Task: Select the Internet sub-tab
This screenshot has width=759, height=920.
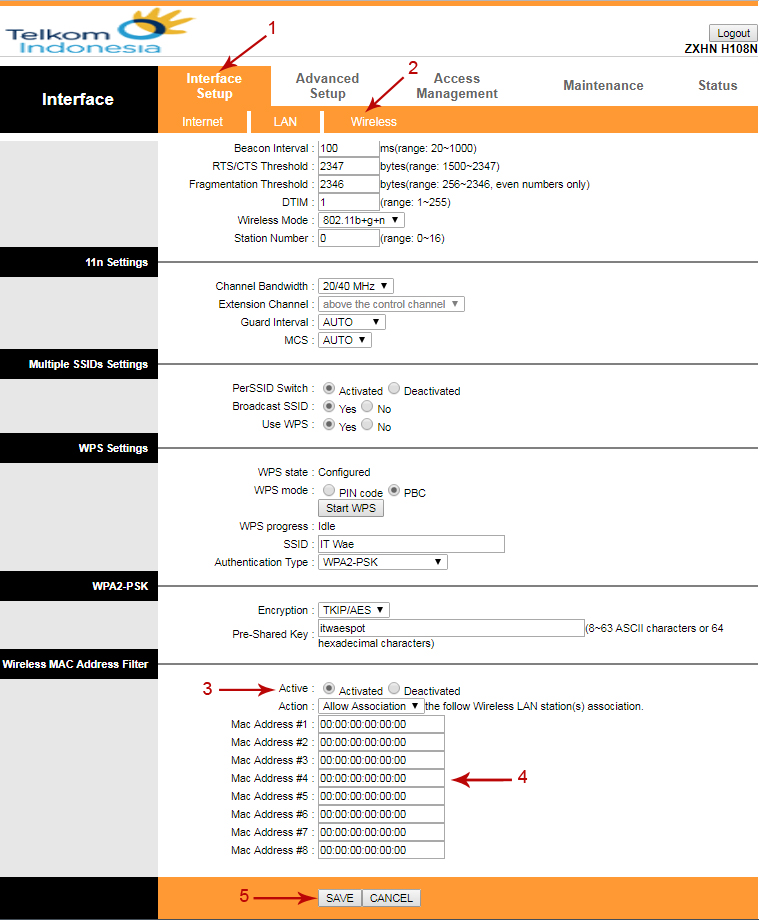Action: [x=202, y=121]
